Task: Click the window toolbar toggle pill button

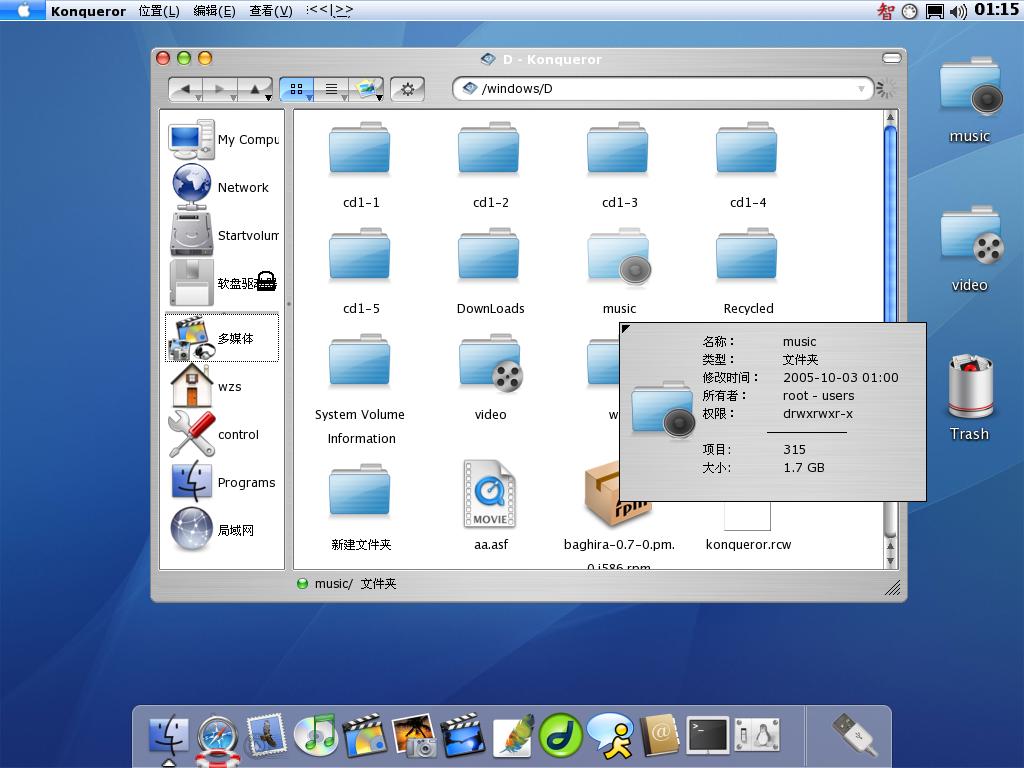Action: click(891, 58)
